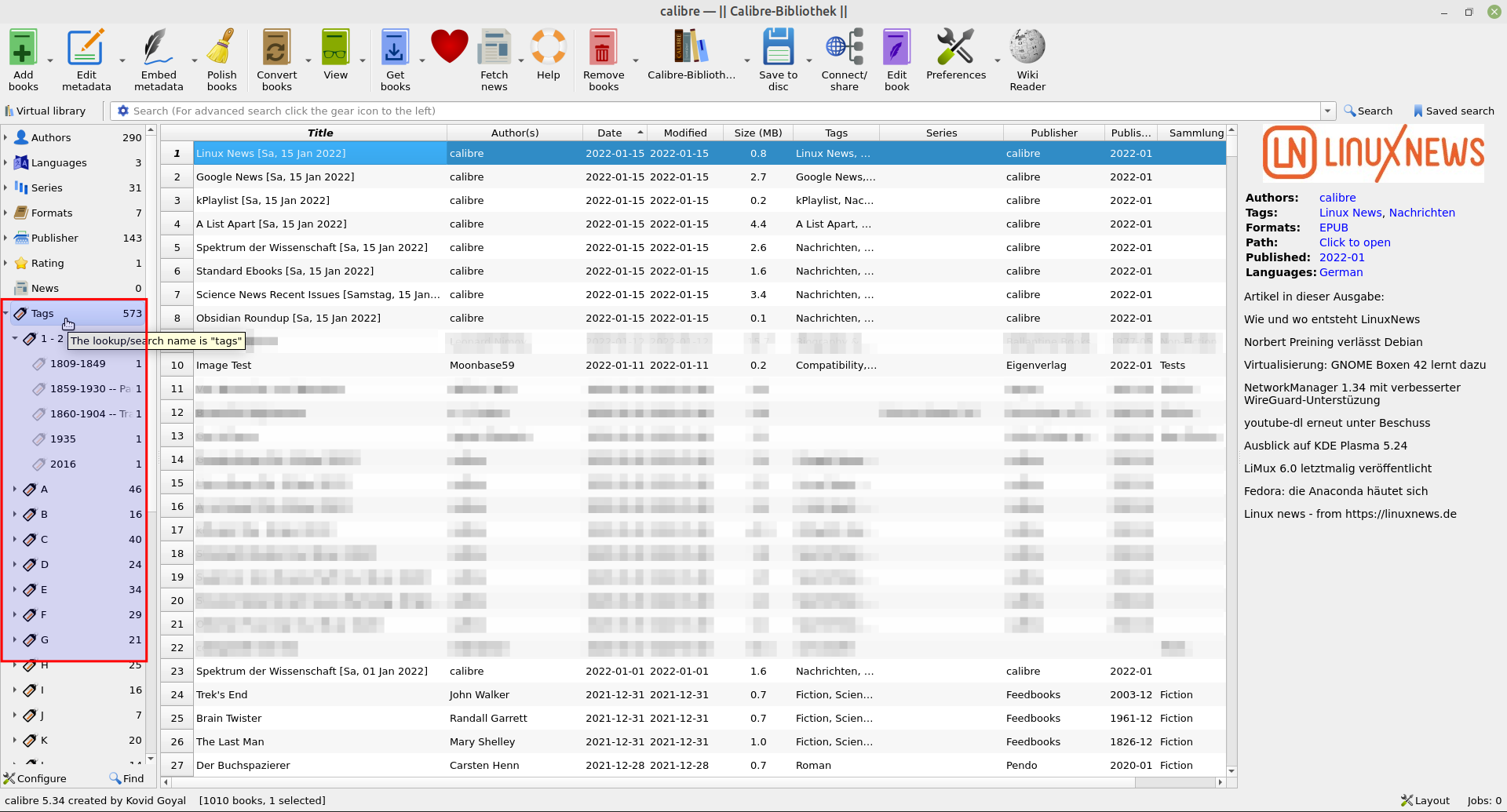Image resolution: width=1507 pixels, height=812 pixels.
Task: Open the Convert books dropdown arrow
Action: coord(308,60)
